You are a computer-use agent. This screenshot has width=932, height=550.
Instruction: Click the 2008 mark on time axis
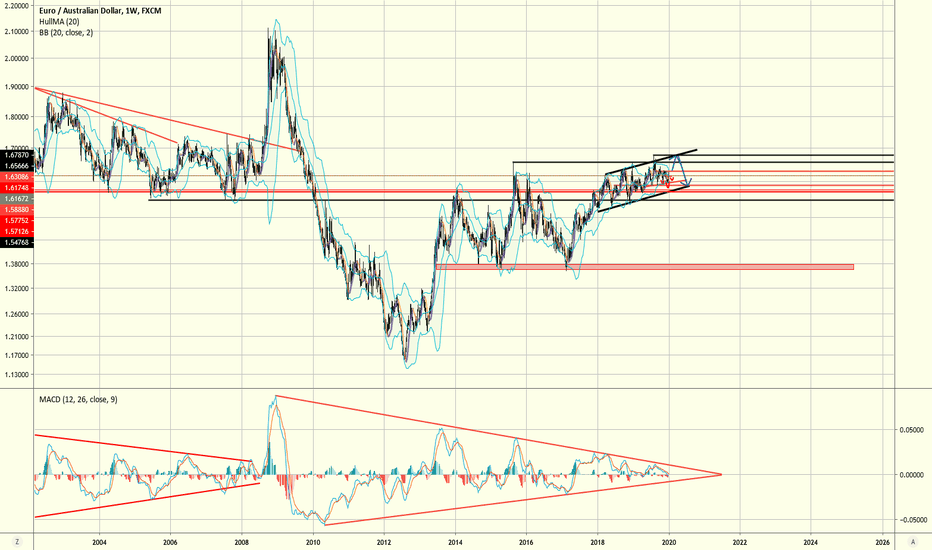click(x=241, y=541)
